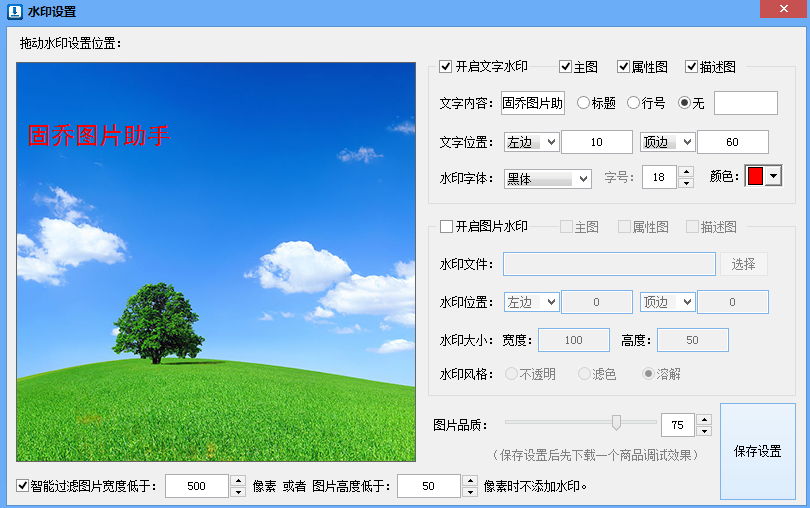Uncheck 描述图 for text watermark
Viewport: 810px width, 508px height.
[691, 67]
